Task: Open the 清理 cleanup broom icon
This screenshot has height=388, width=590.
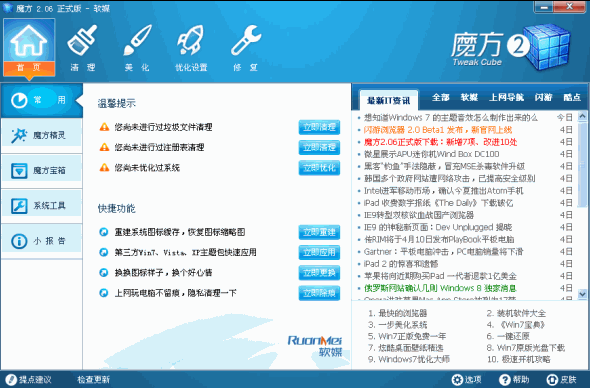Action: point(82,40)
